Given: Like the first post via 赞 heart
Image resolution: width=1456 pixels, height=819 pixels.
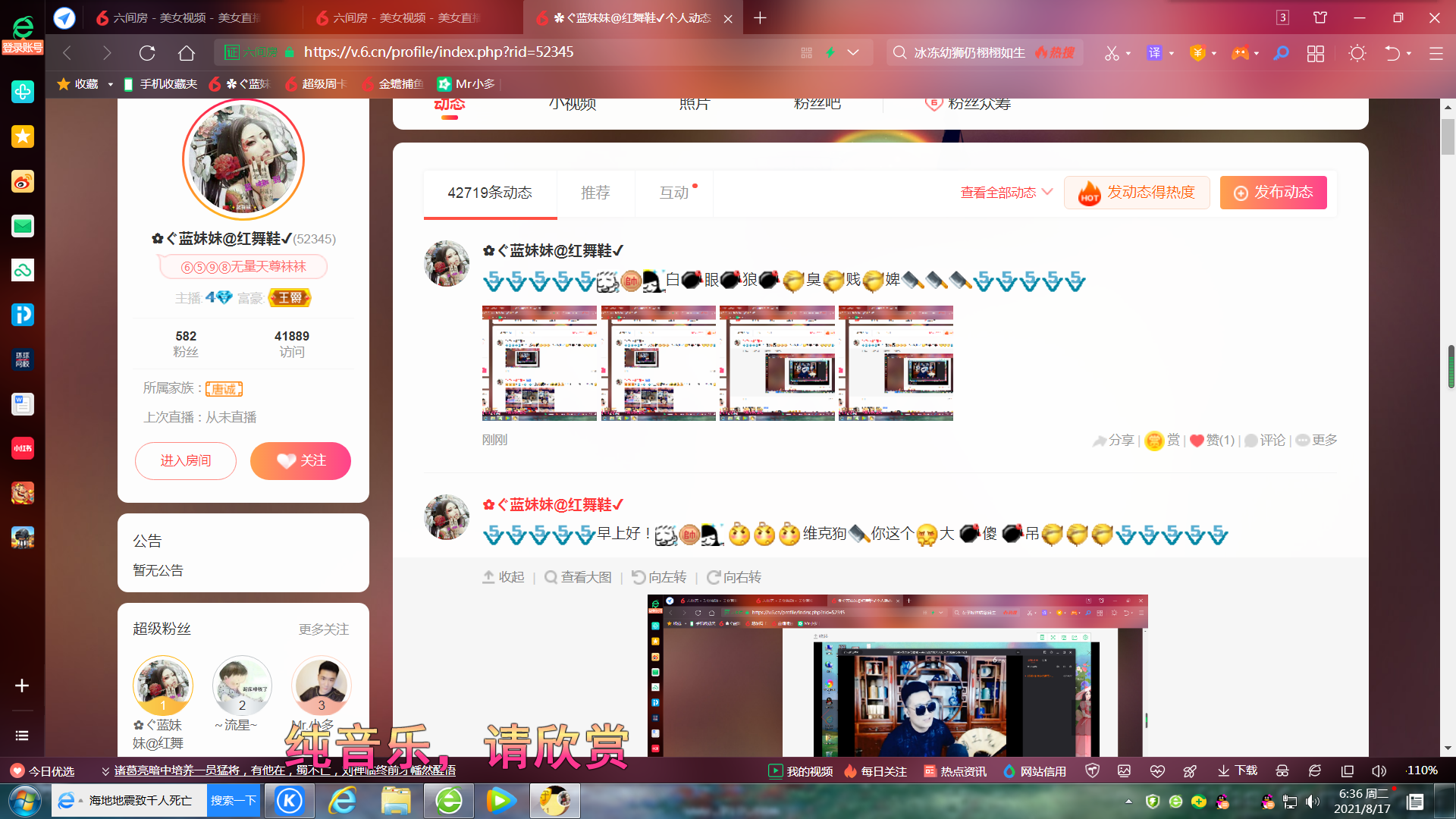Looking at the screenshot, I should pyautogui.click(x=1197, y=441).
